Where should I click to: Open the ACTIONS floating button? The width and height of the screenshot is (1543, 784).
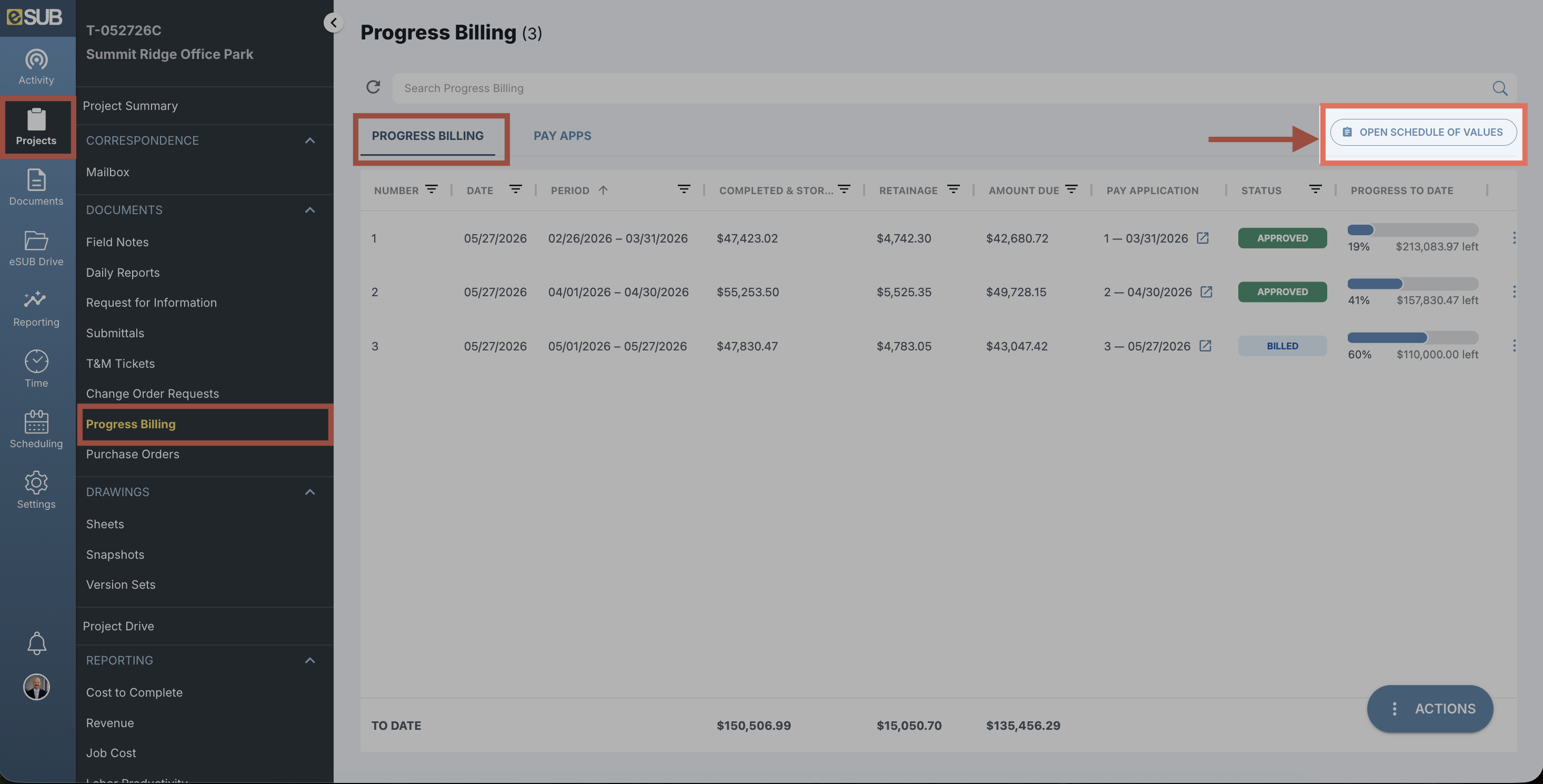(1430, 709)
